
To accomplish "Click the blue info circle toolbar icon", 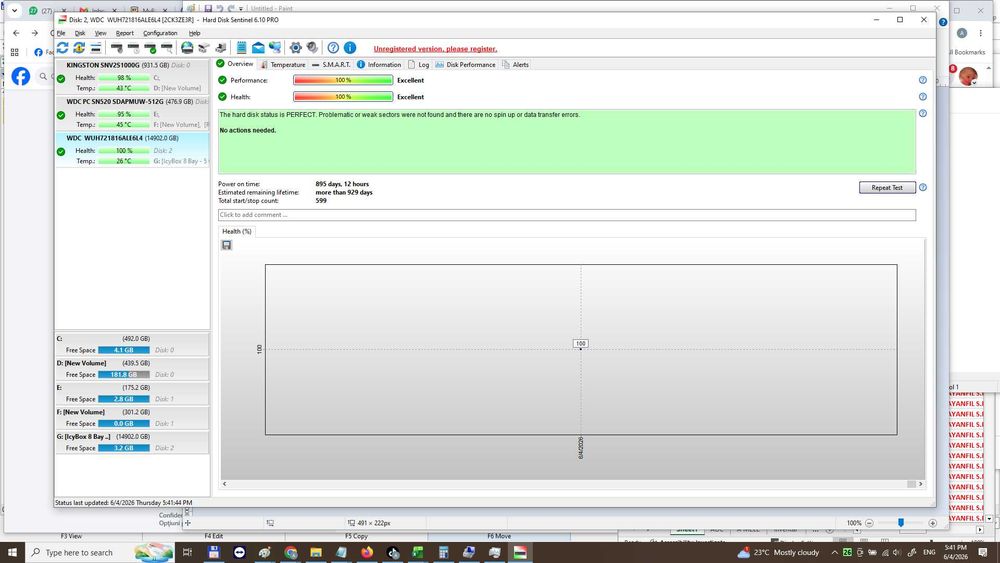I will pos(350,48).
